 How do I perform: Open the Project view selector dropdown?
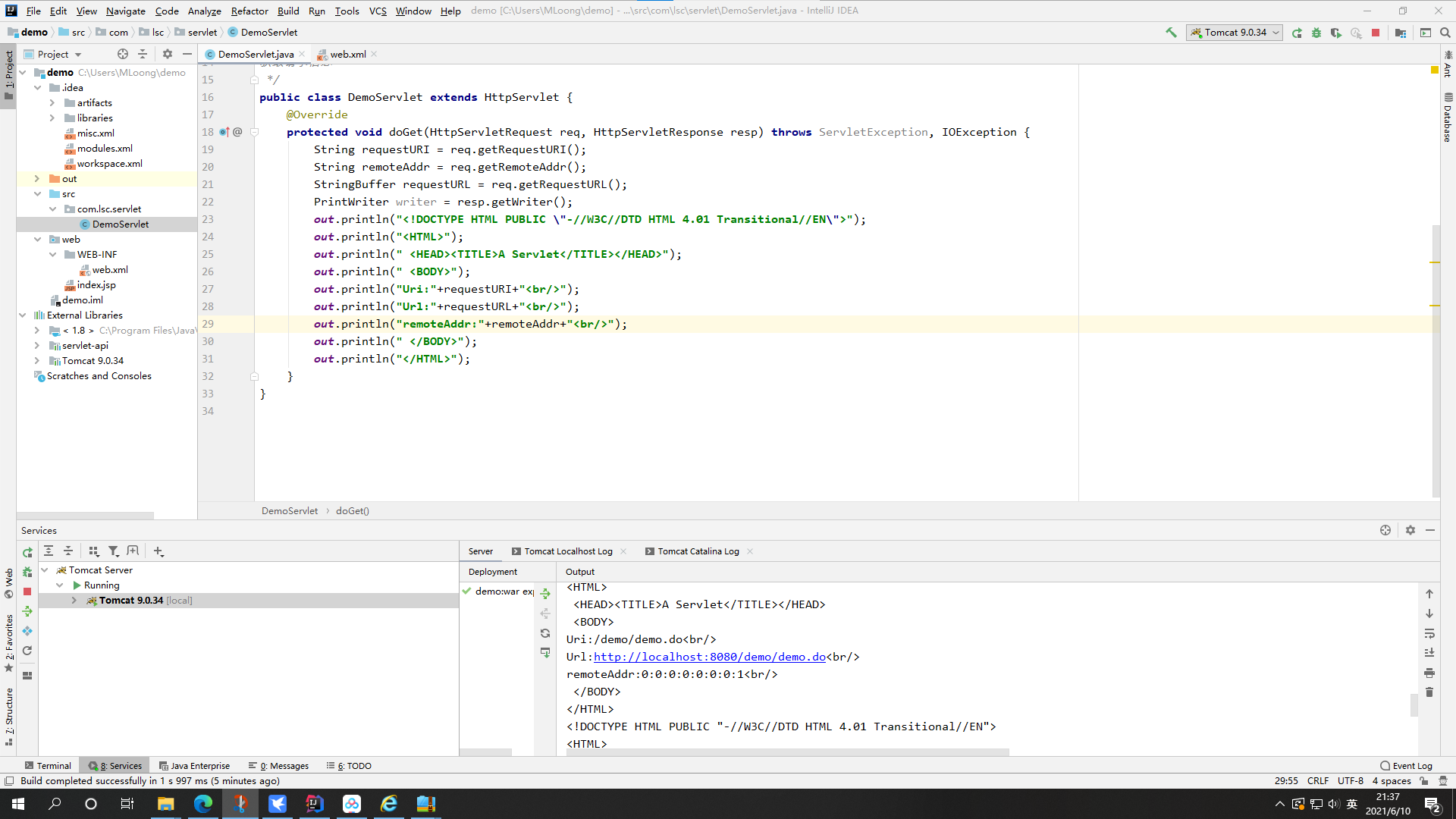click(60, 54)
